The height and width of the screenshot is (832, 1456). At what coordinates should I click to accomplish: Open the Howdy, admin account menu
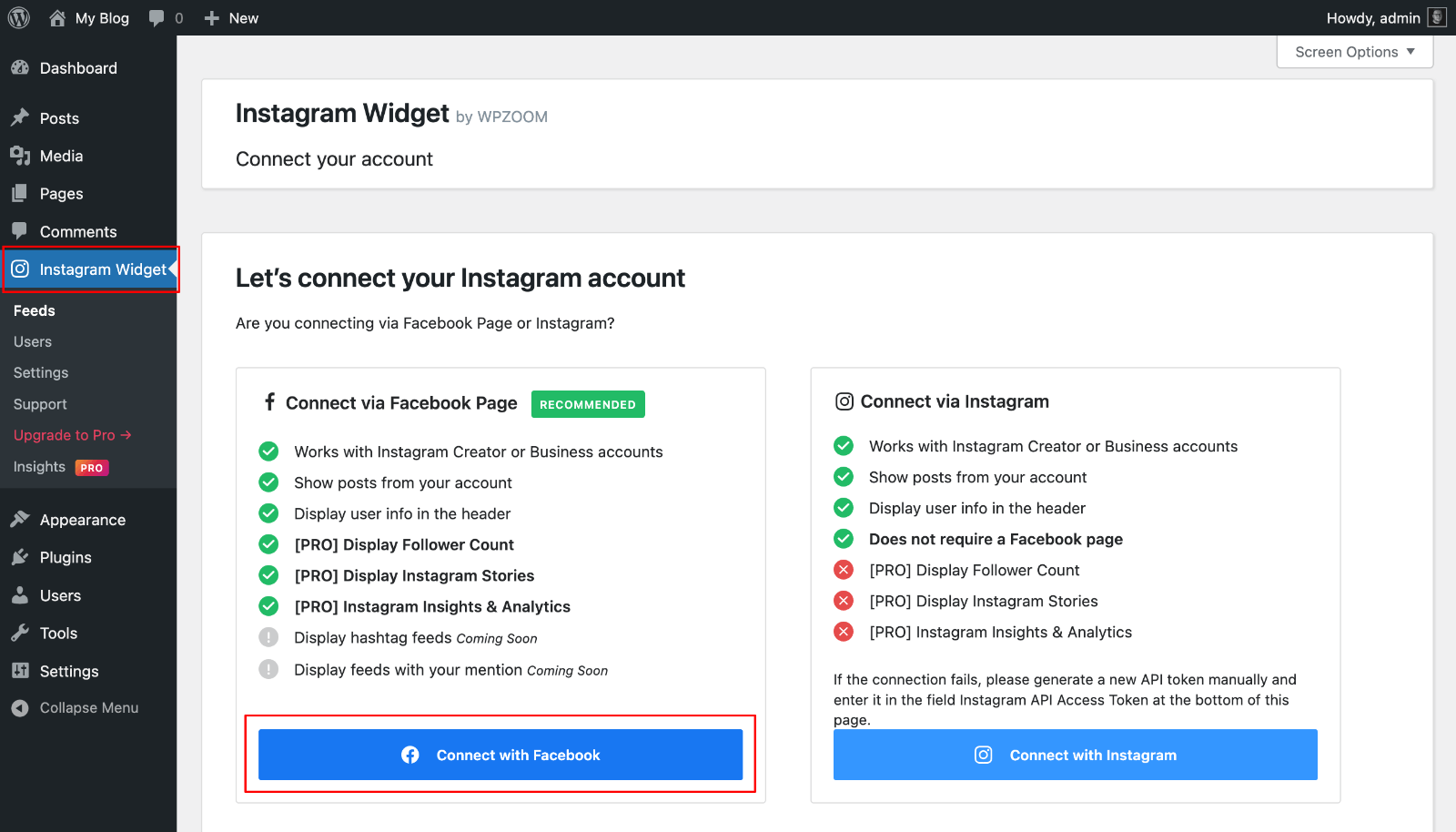[x=1385, y=18]
